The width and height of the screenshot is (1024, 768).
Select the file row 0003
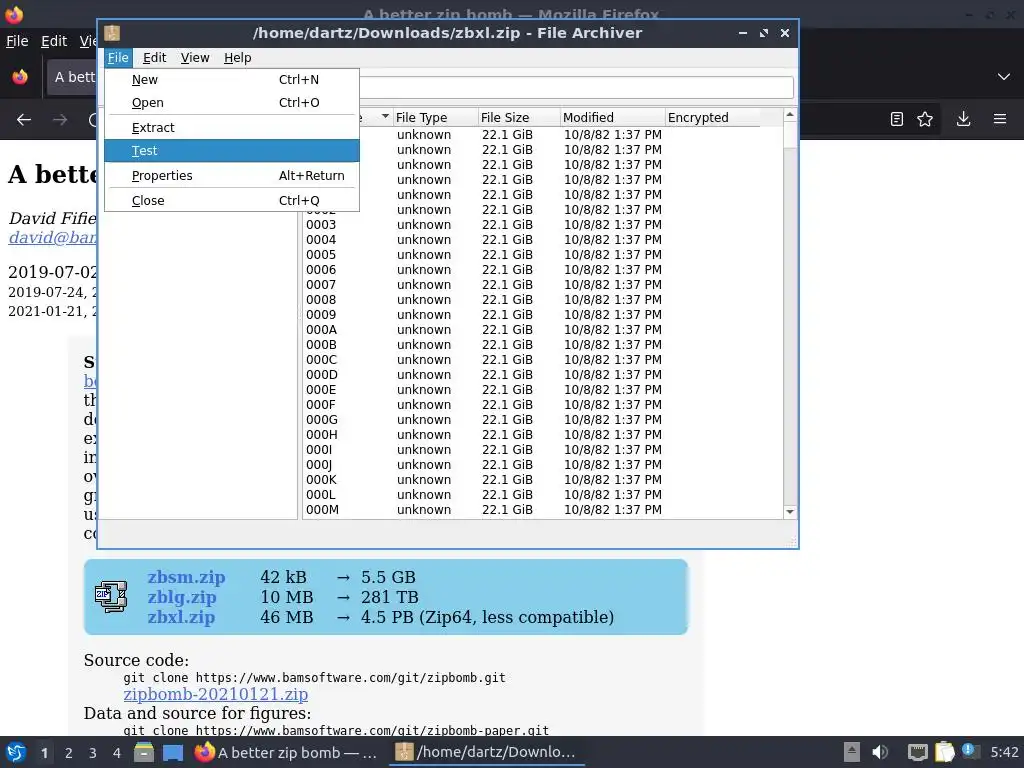542,225
